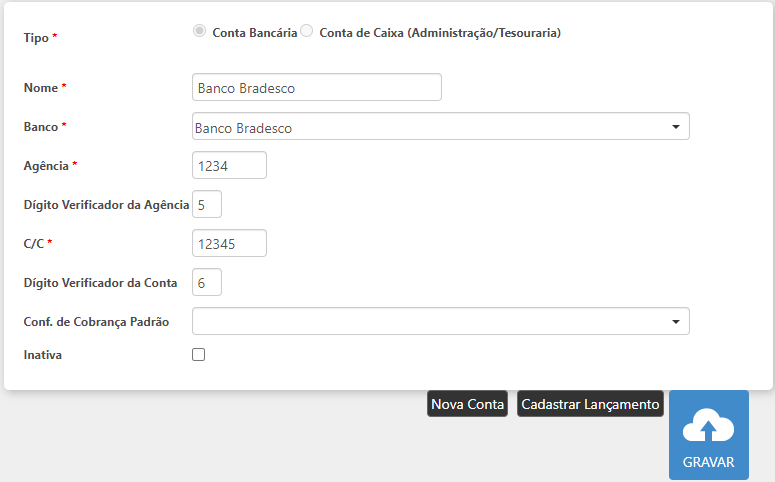Click the Cadastrar Lançamento button
The height and width of the screenshot is (482, 775).
tap(590, 404)
